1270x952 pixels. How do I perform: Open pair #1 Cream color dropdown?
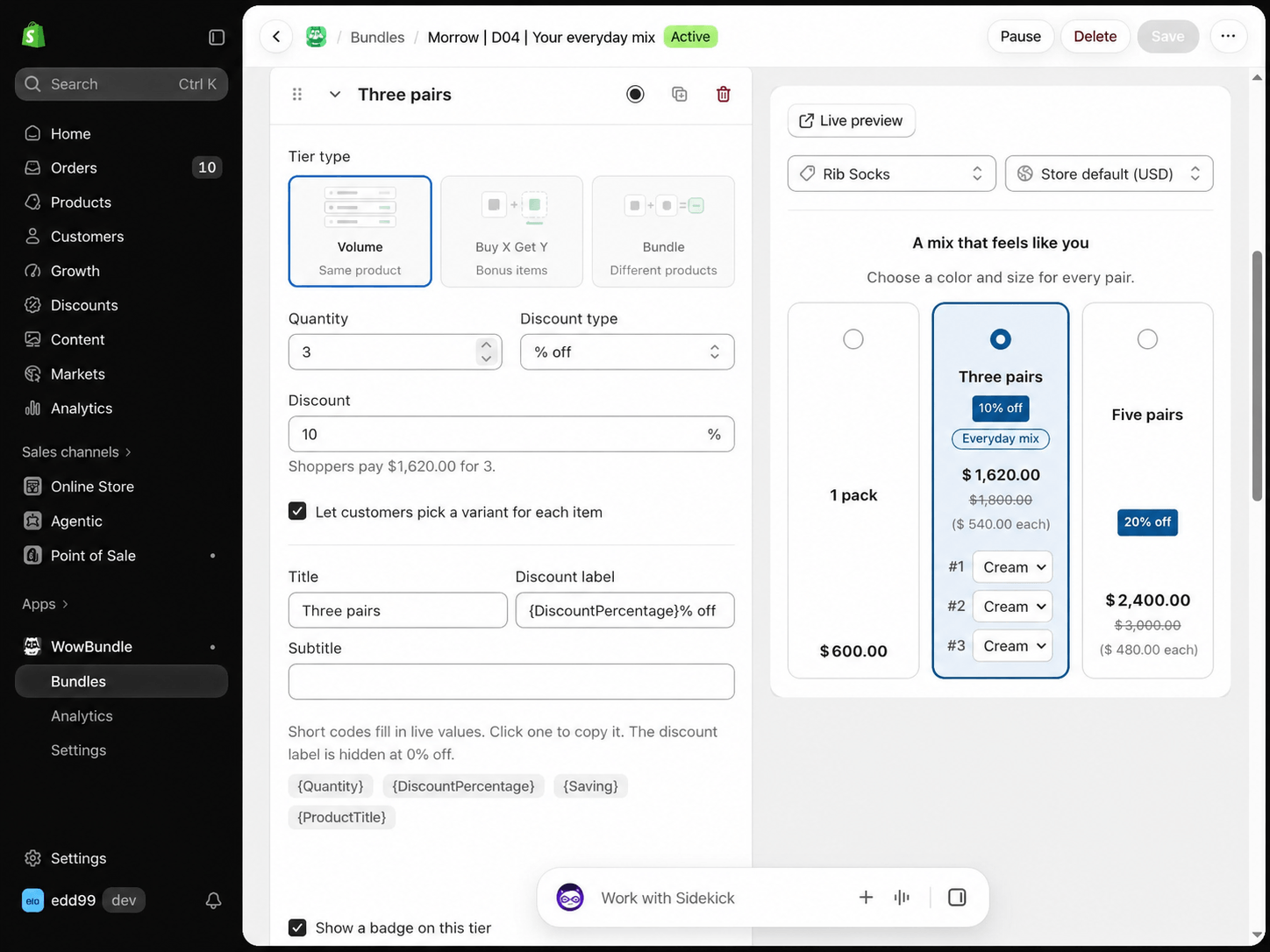pos(1013,567)
